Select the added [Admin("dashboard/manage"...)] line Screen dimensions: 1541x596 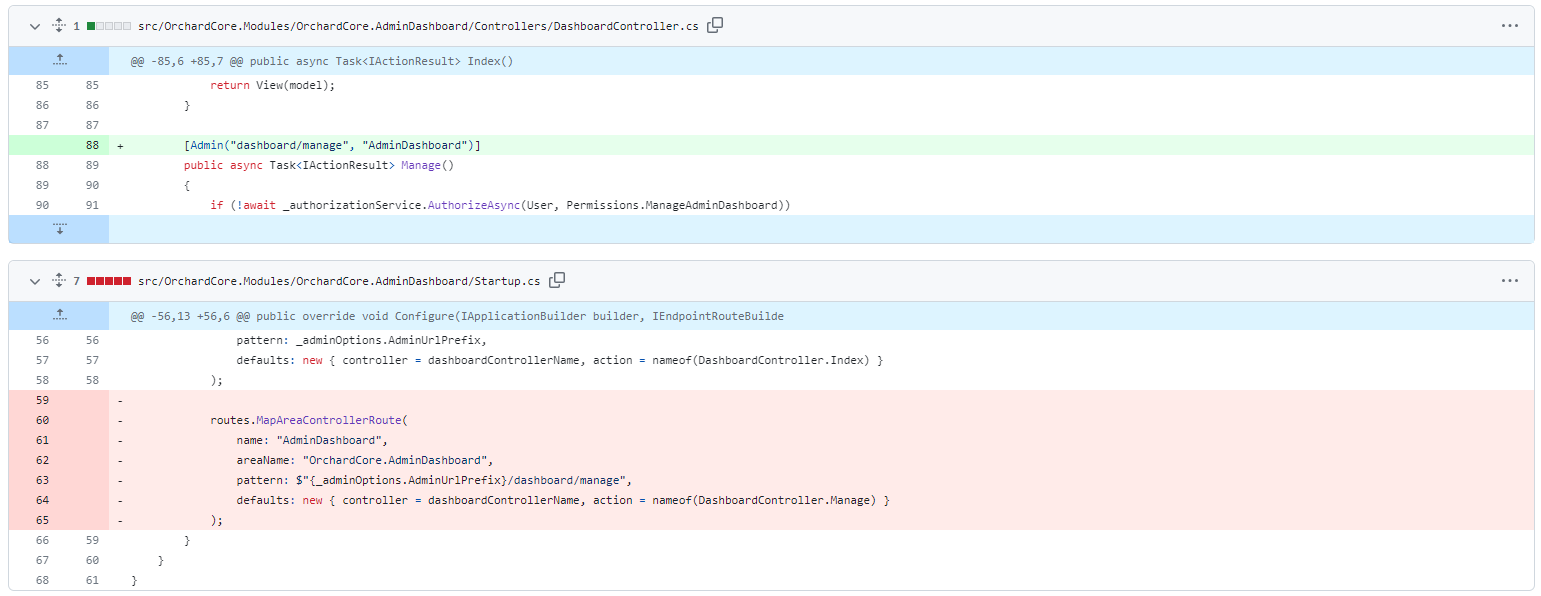821,145
